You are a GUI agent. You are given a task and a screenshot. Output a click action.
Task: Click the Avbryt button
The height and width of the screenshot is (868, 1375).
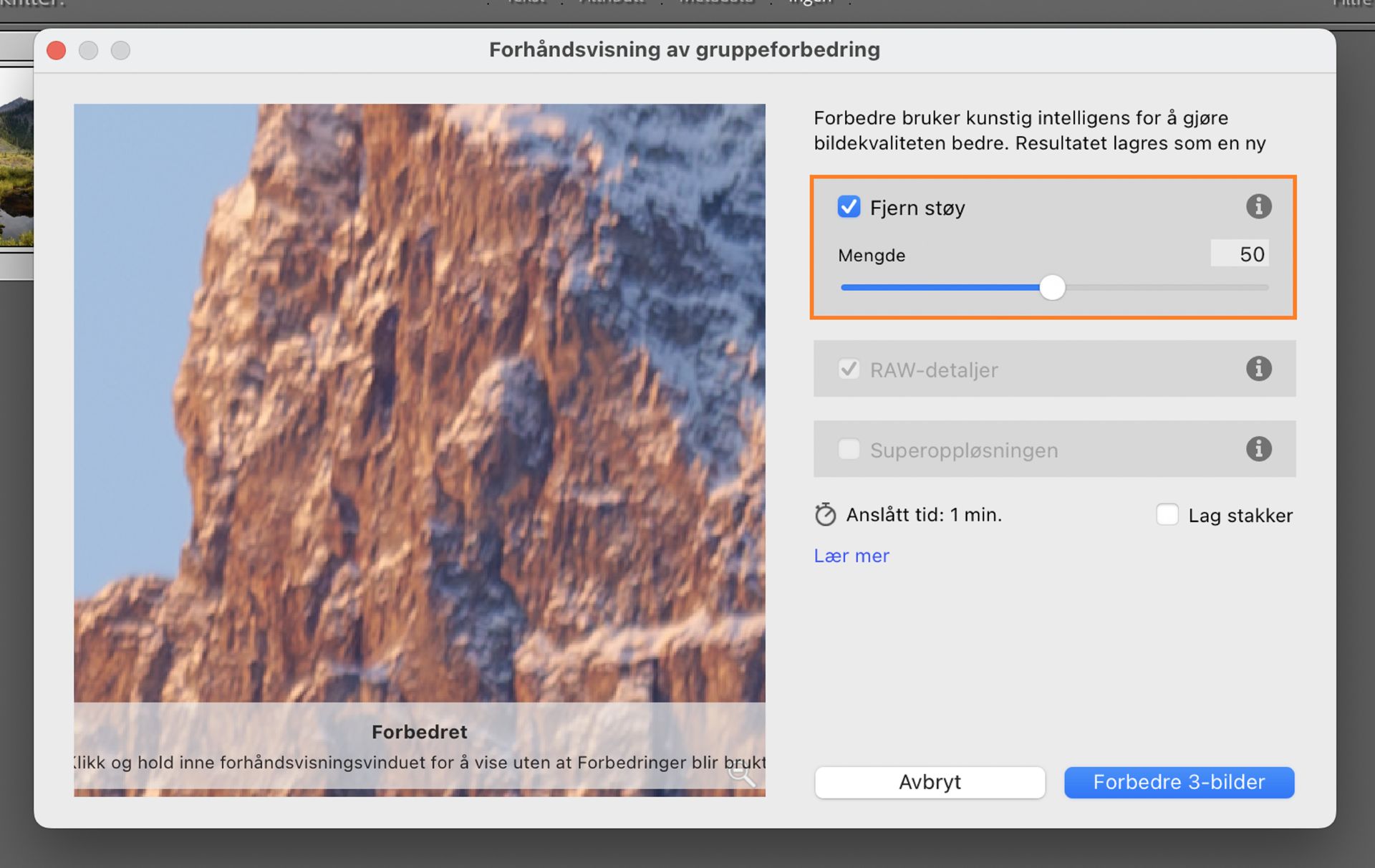point(929,782)
